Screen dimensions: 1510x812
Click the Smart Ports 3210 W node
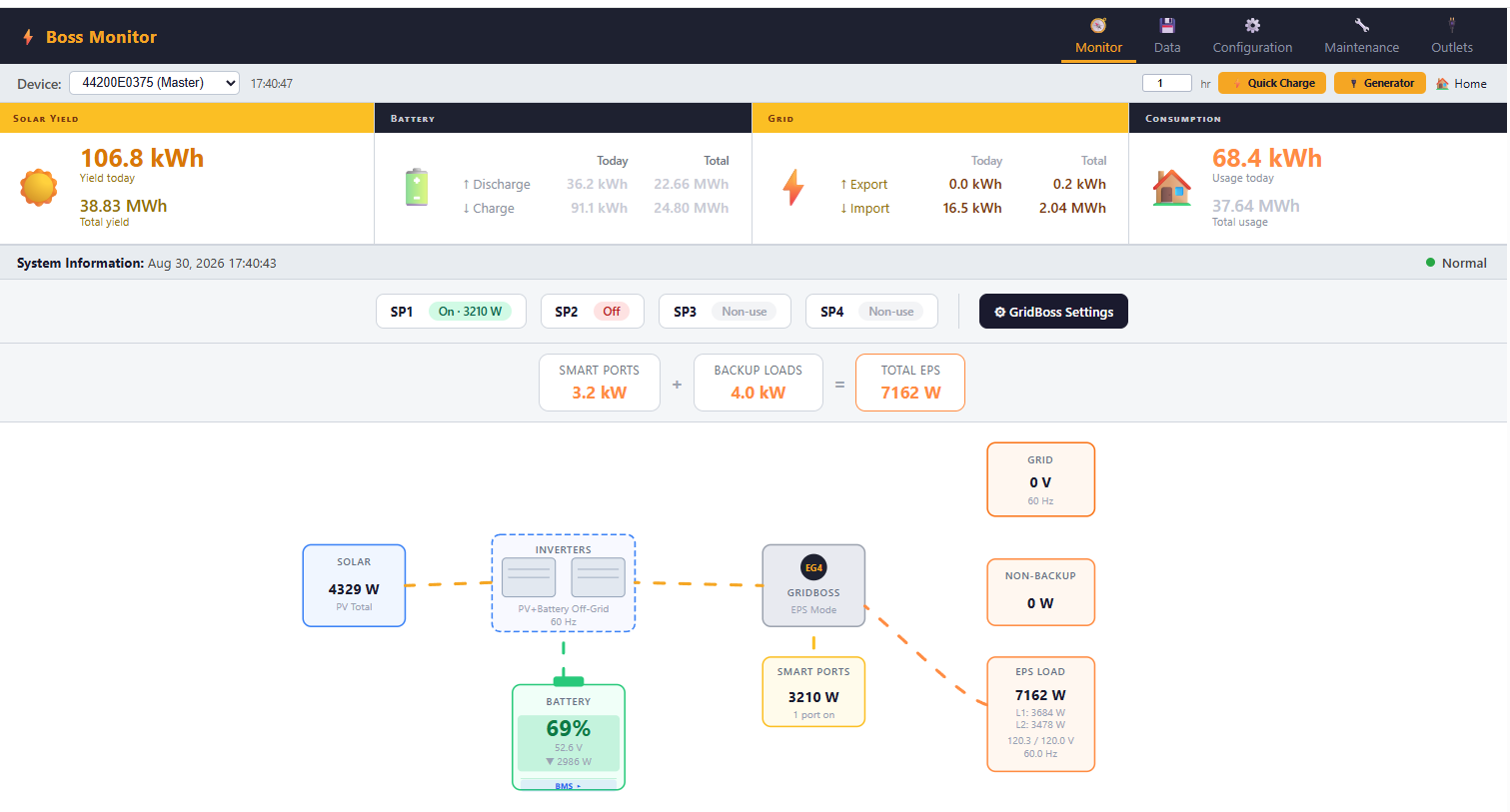813,691
